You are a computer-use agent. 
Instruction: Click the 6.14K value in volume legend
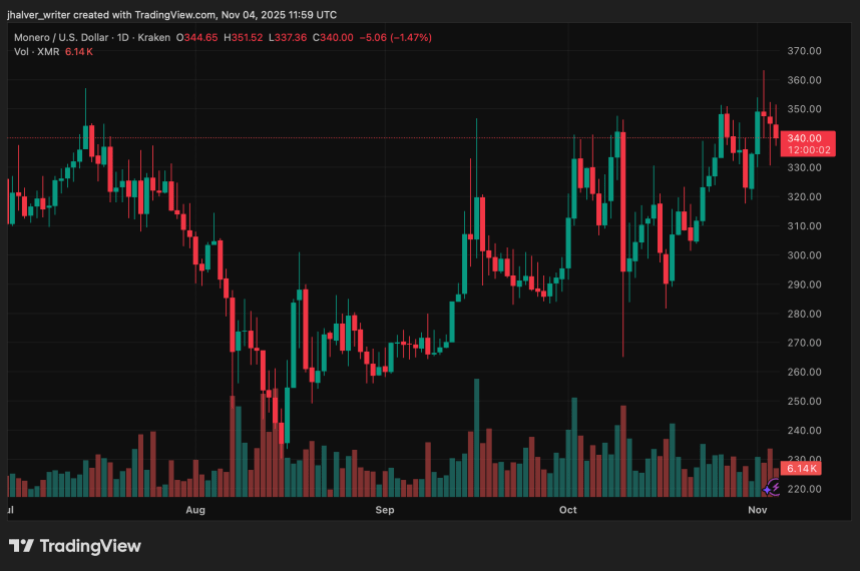[x=79, y=51]
